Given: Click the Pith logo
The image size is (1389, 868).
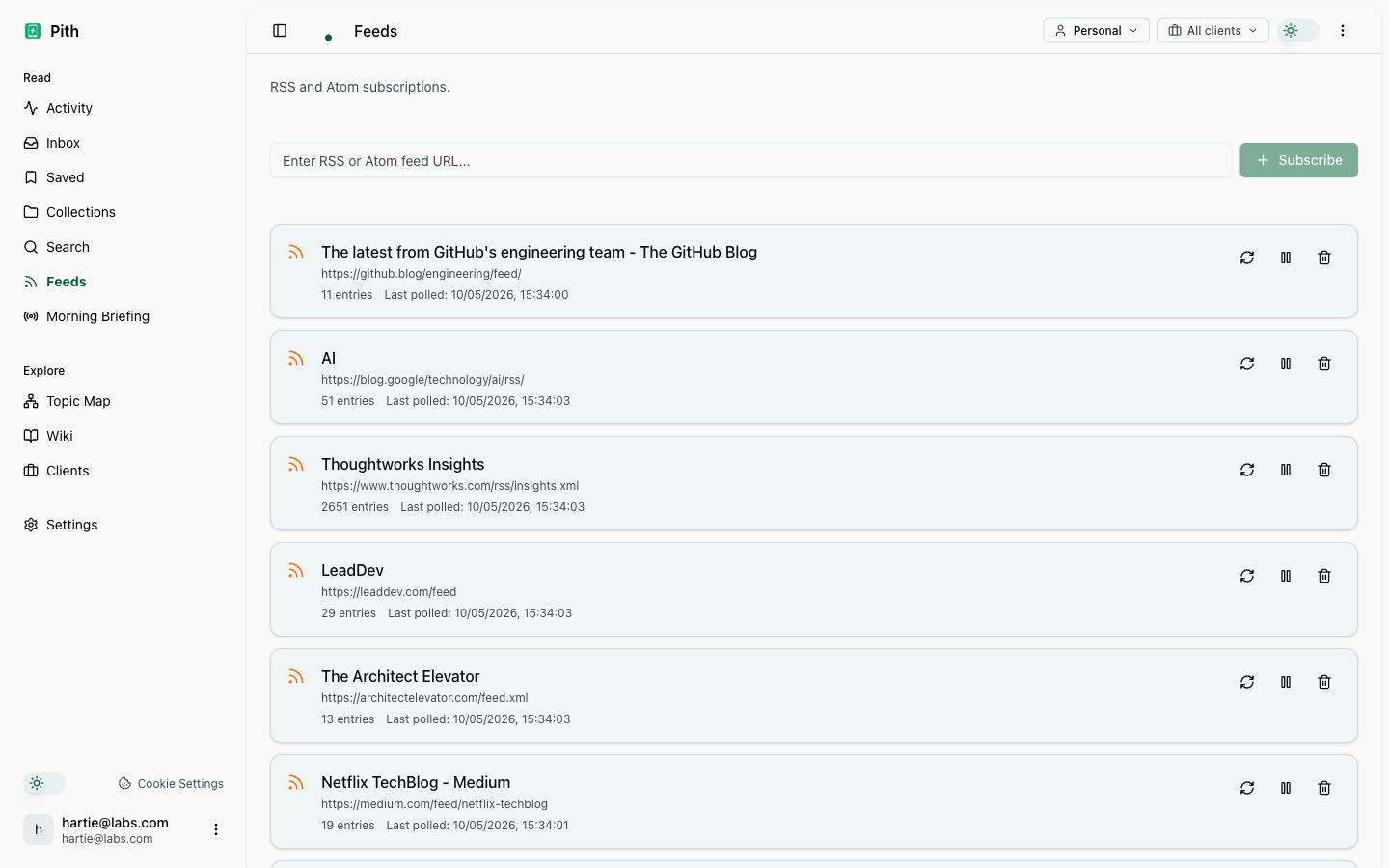Looking at the screenshot, I should [x=33, y=31].
